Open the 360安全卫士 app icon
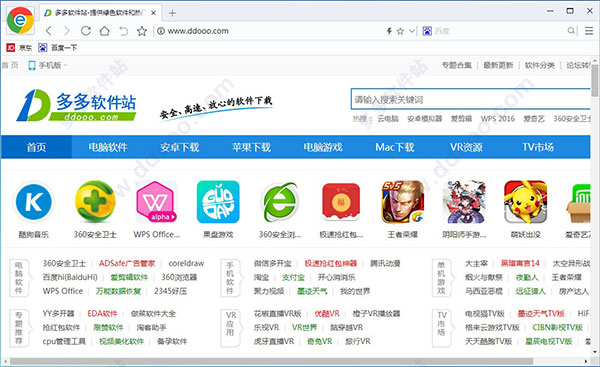The width and height of the screenshot is (600, 367). [95, 202]
